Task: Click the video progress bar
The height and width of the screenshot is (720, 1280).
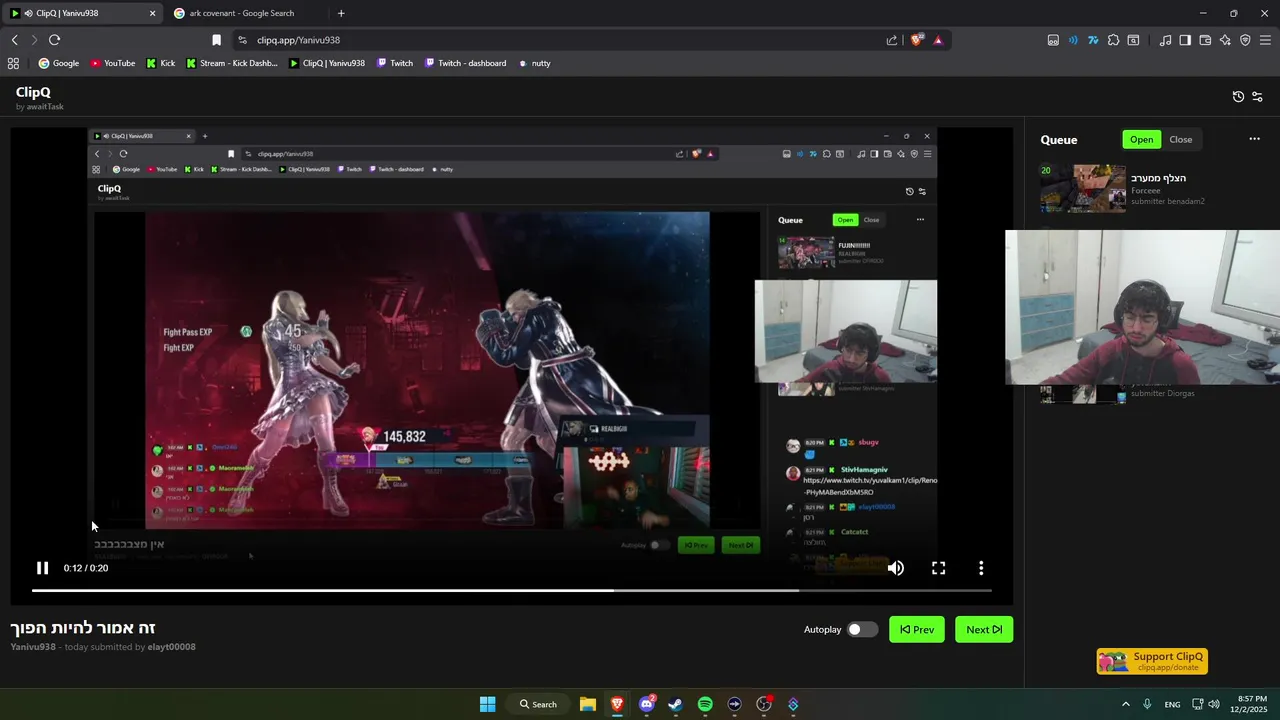Action: [x=511, y=590]
